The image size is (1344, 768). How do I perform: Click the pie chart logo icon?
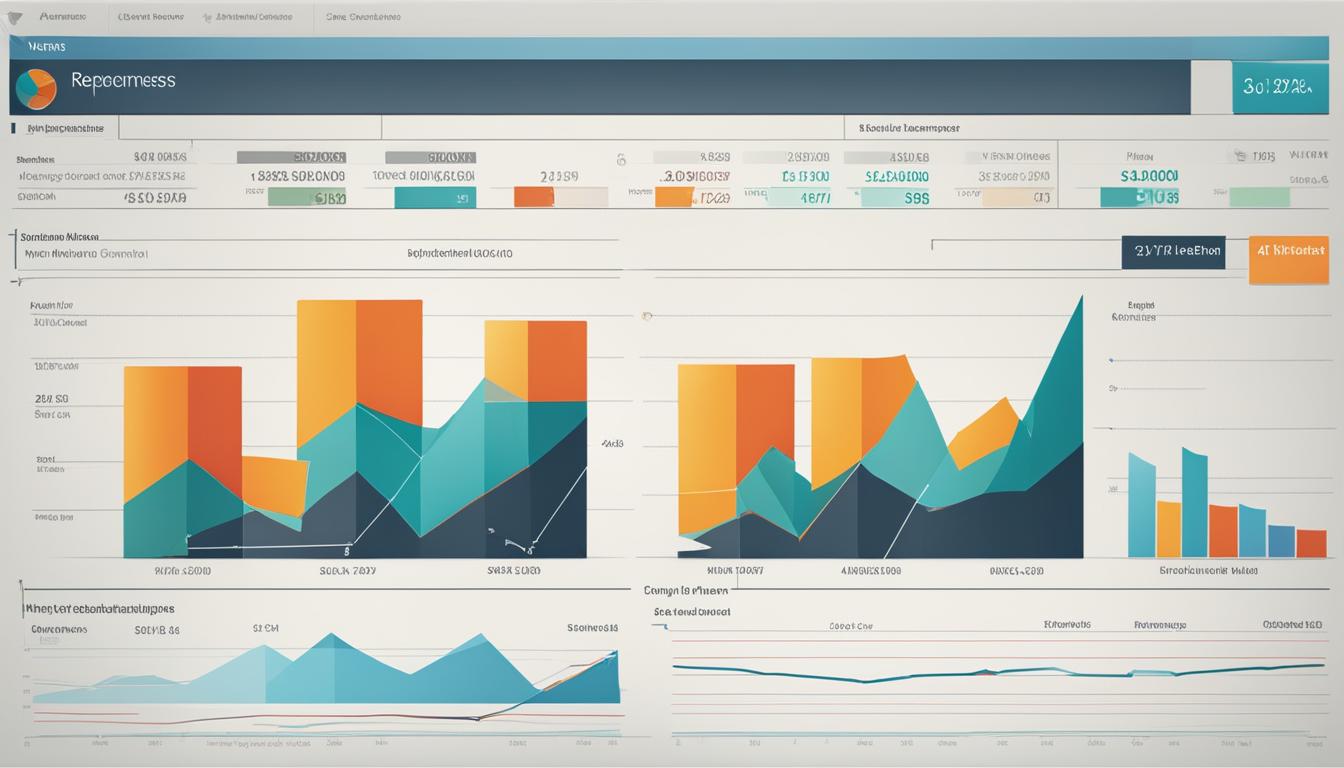pos(37,89)
